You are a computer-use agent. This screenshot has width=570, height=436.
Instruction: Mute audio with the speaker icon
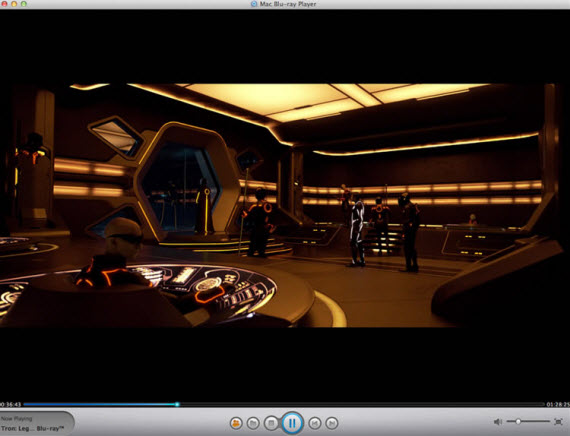498,422
